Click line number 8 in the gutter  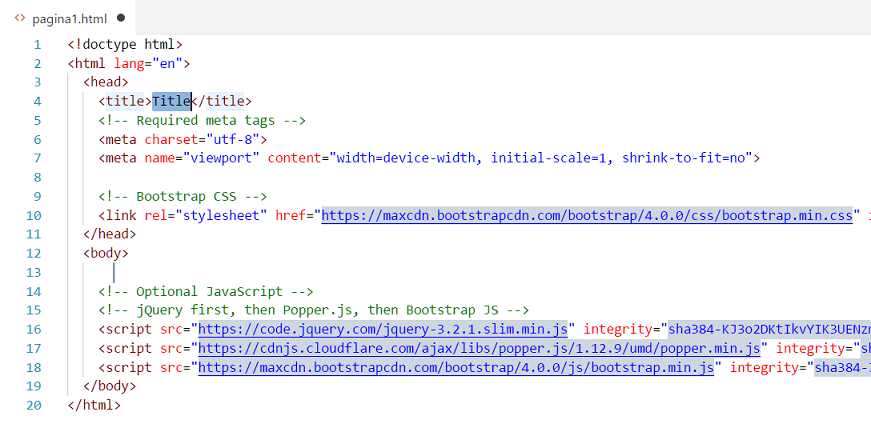coord(37,178)
